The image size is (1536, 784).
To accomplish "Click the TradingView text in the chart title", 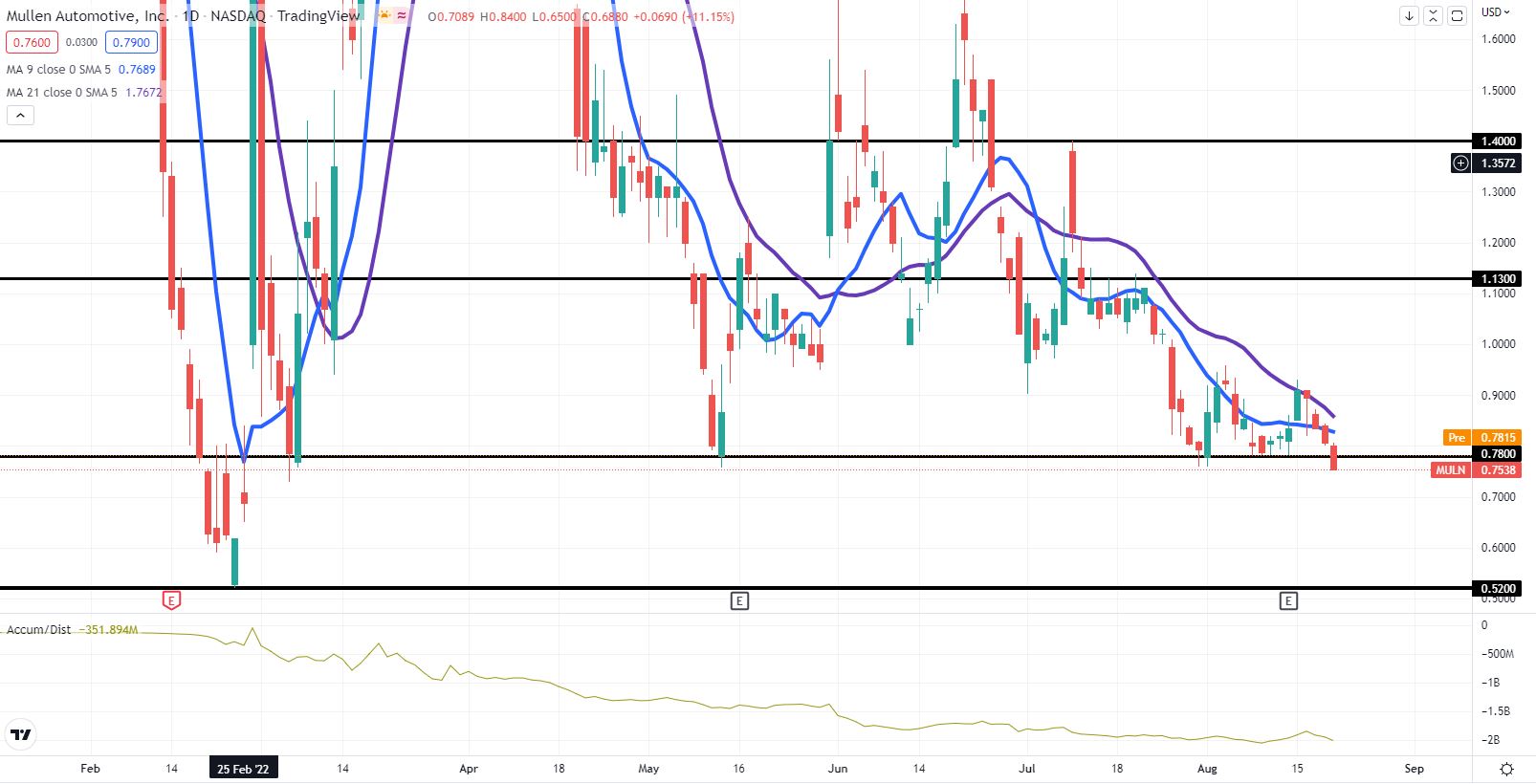I will (x=318, y=15).
